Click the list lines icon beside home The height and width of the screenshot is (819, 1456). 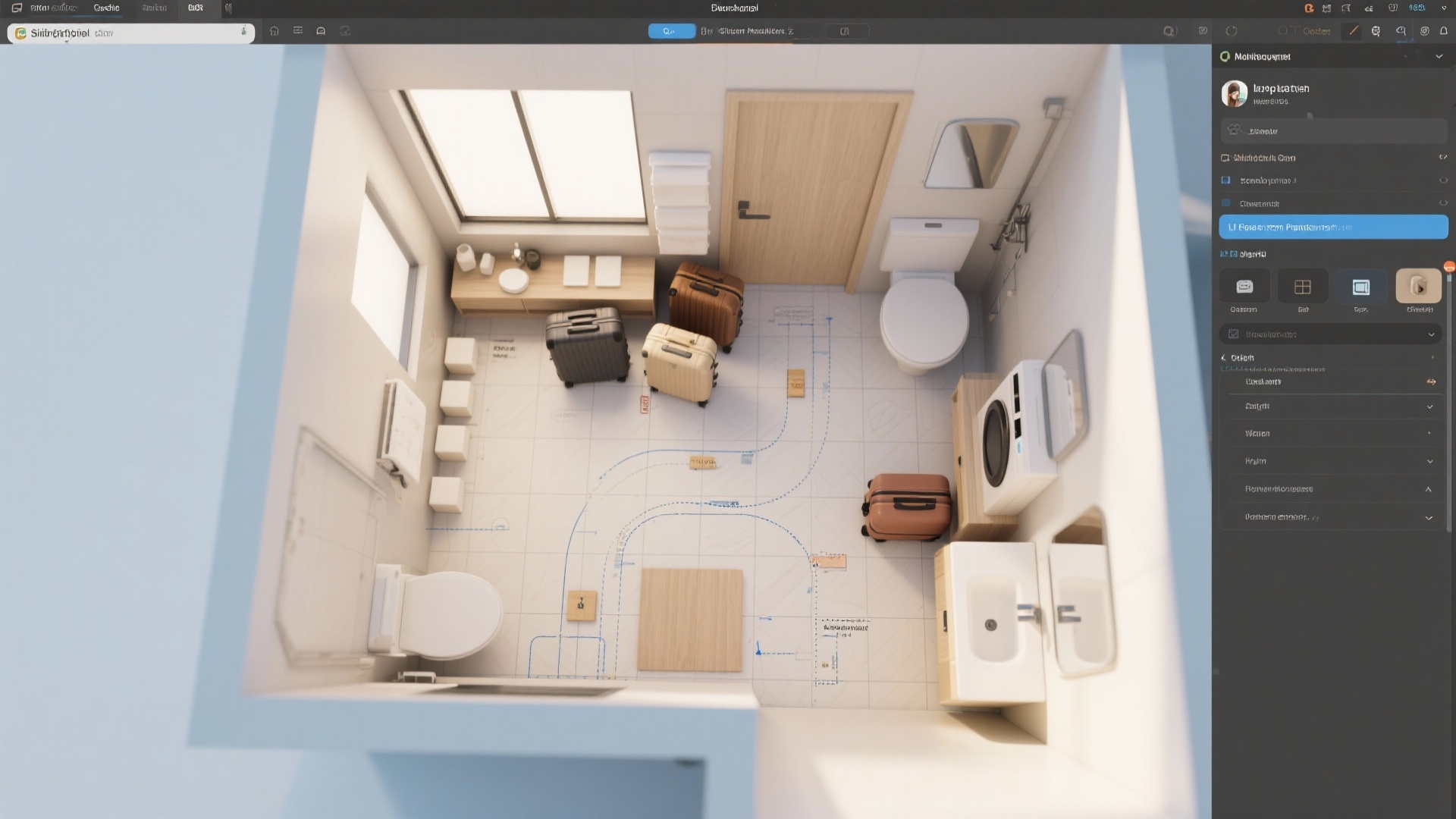(298, 31)
